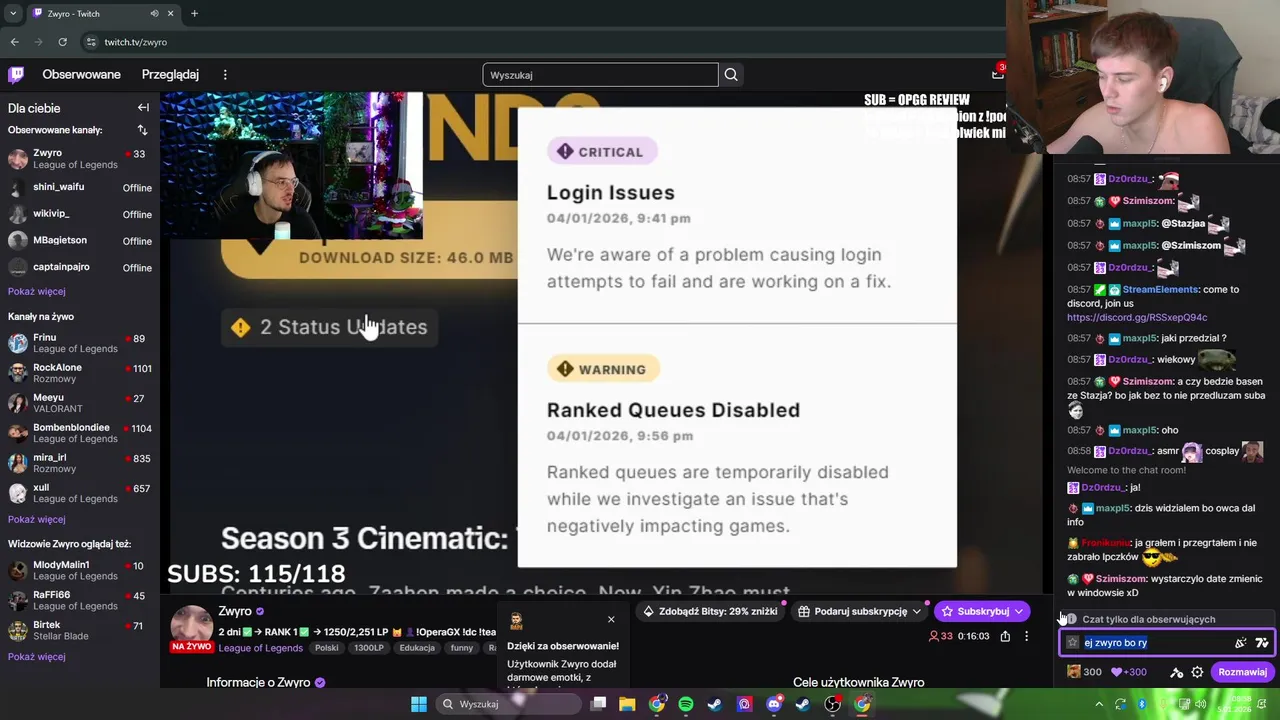This screenshot has height=720, width=1280.
Task: Reload the twitch.tv page
Action: (62, 42)
